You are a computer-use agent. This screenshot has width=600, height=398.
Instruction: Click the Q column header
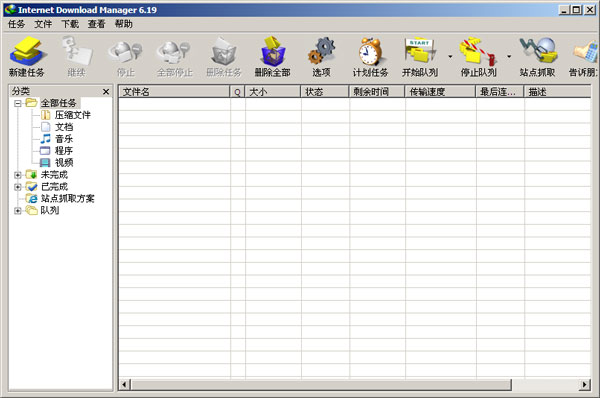click(237, 92)
